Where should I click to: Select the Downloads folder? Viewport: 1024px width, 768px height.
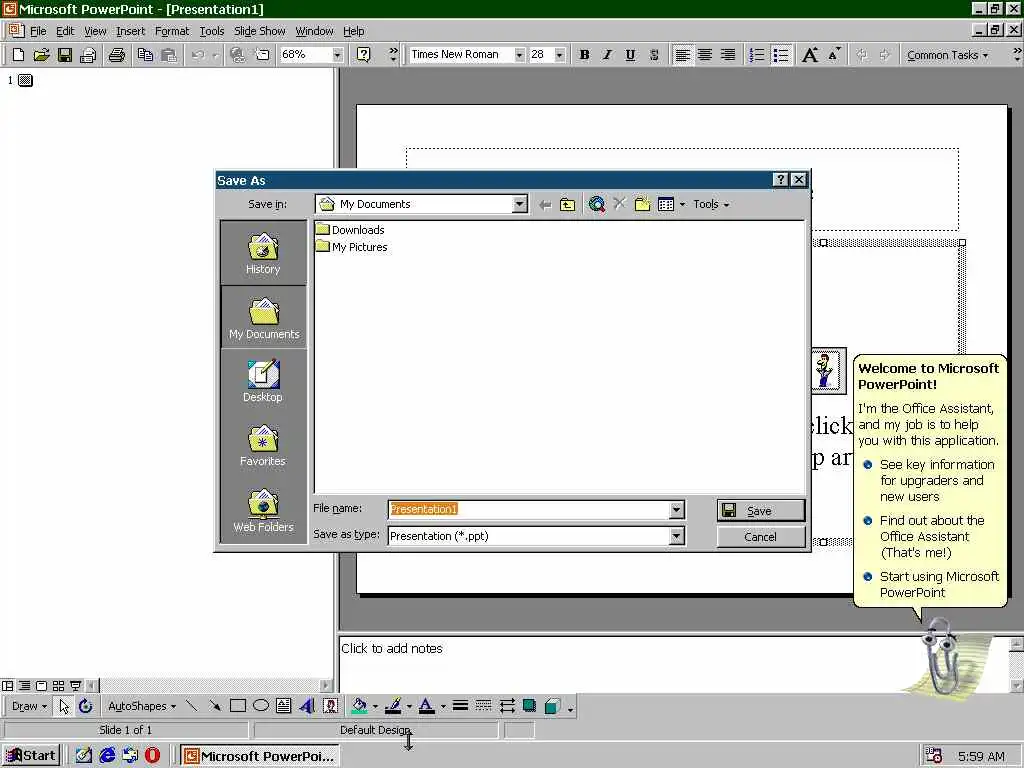[x=350, y=230]
